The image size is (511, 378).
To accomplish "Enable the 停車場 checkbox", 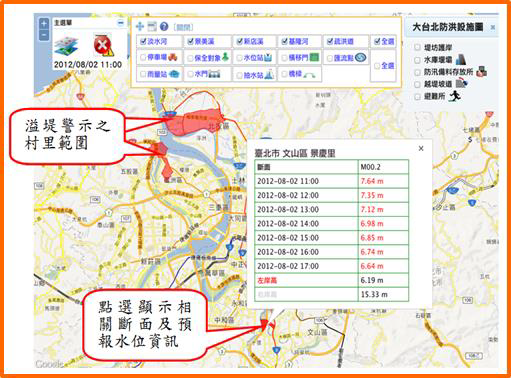I will pos(143,58).
